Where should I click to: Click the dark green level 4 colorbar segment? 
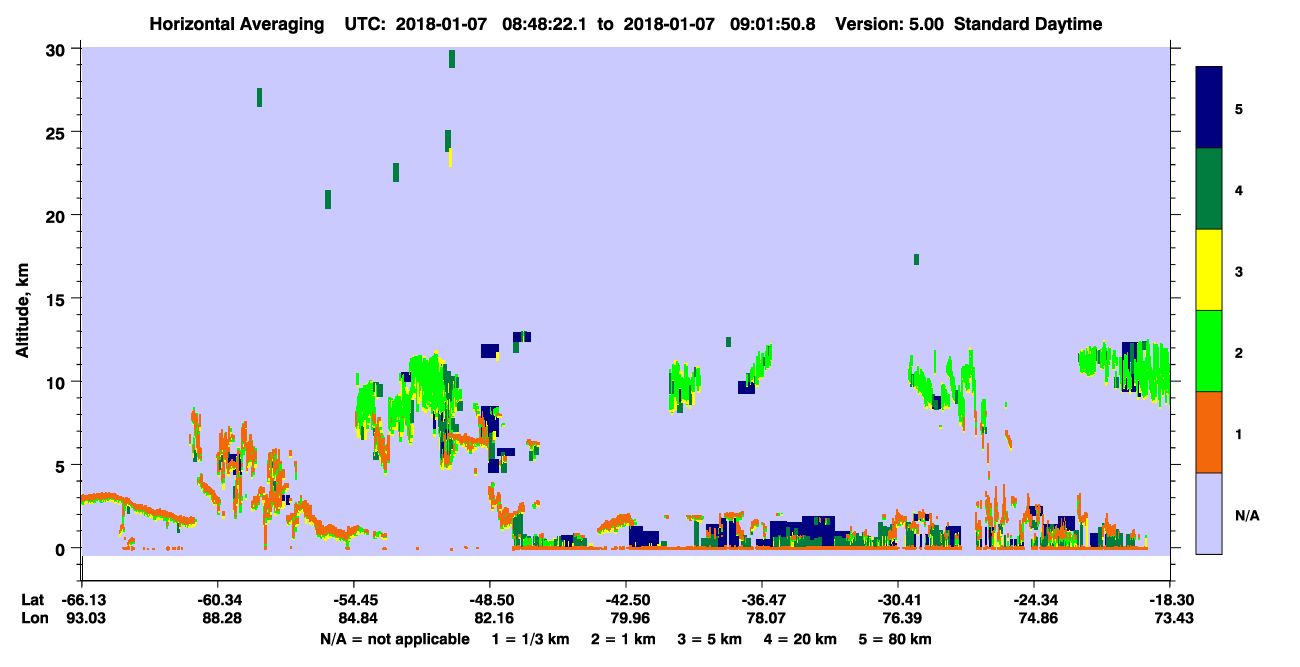click(1209, 189)
